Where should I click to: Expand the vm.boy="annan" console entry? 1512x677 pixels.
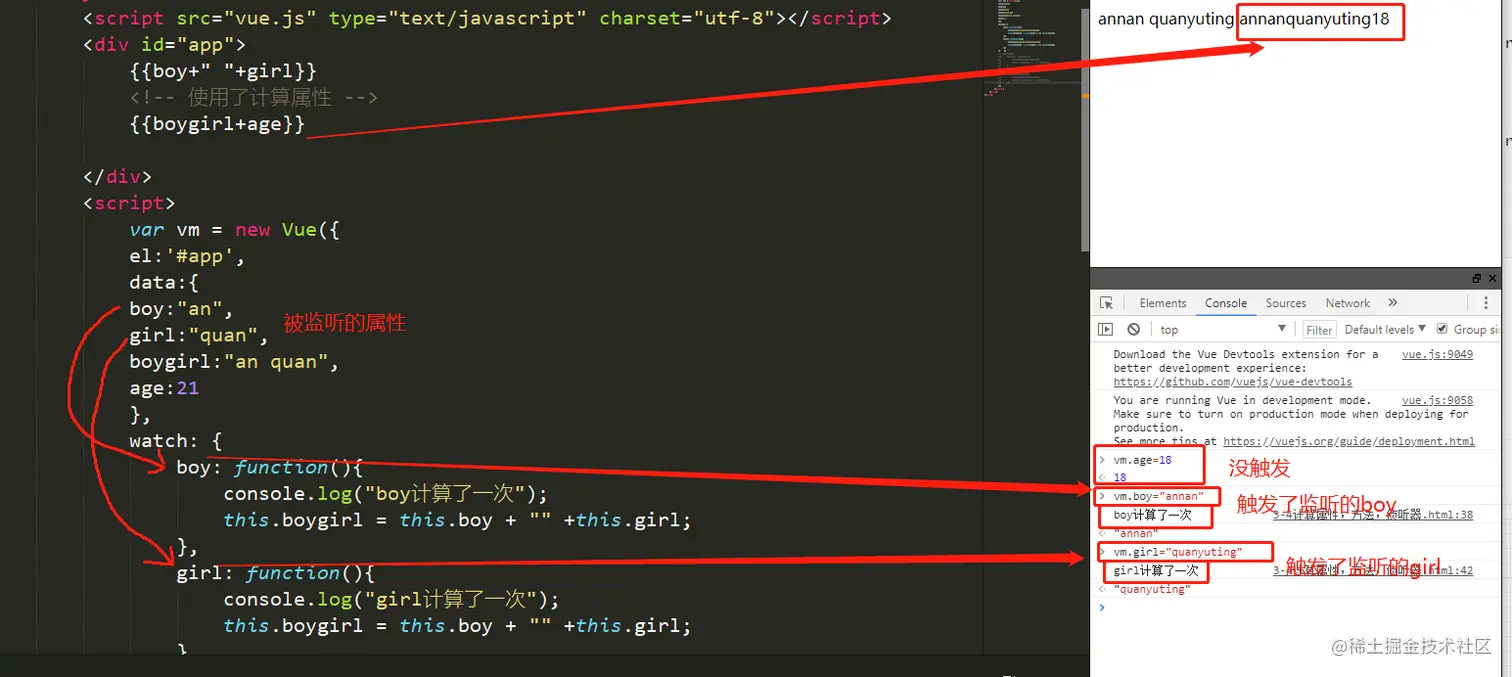[x=1102, y=496]
